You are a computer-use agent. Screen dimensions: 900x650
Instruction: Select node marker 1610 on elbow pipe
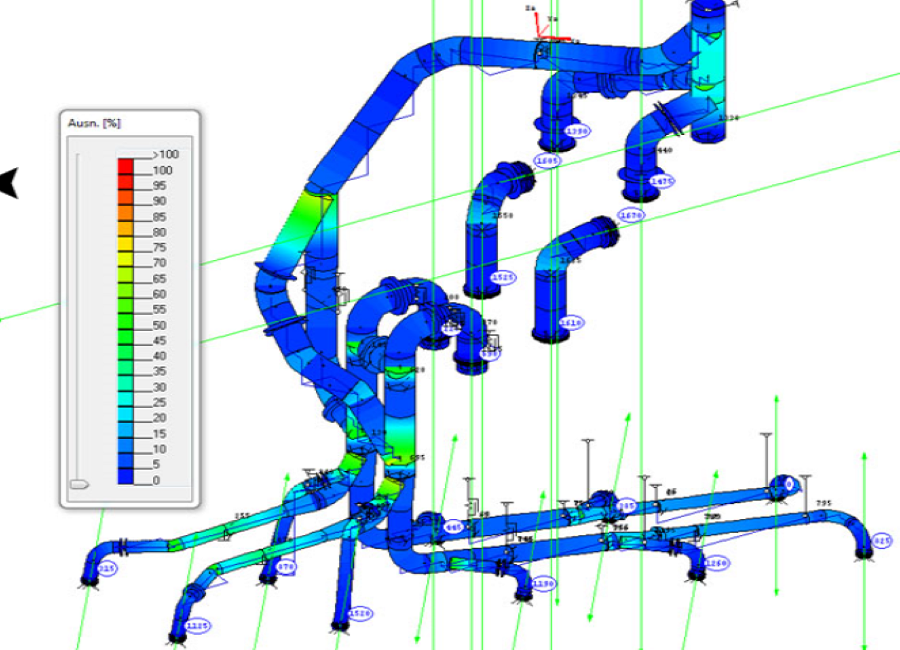tap(571, 323)
